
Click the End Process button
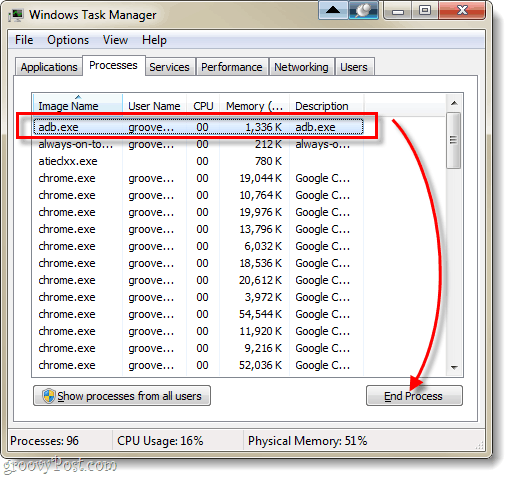414,396
